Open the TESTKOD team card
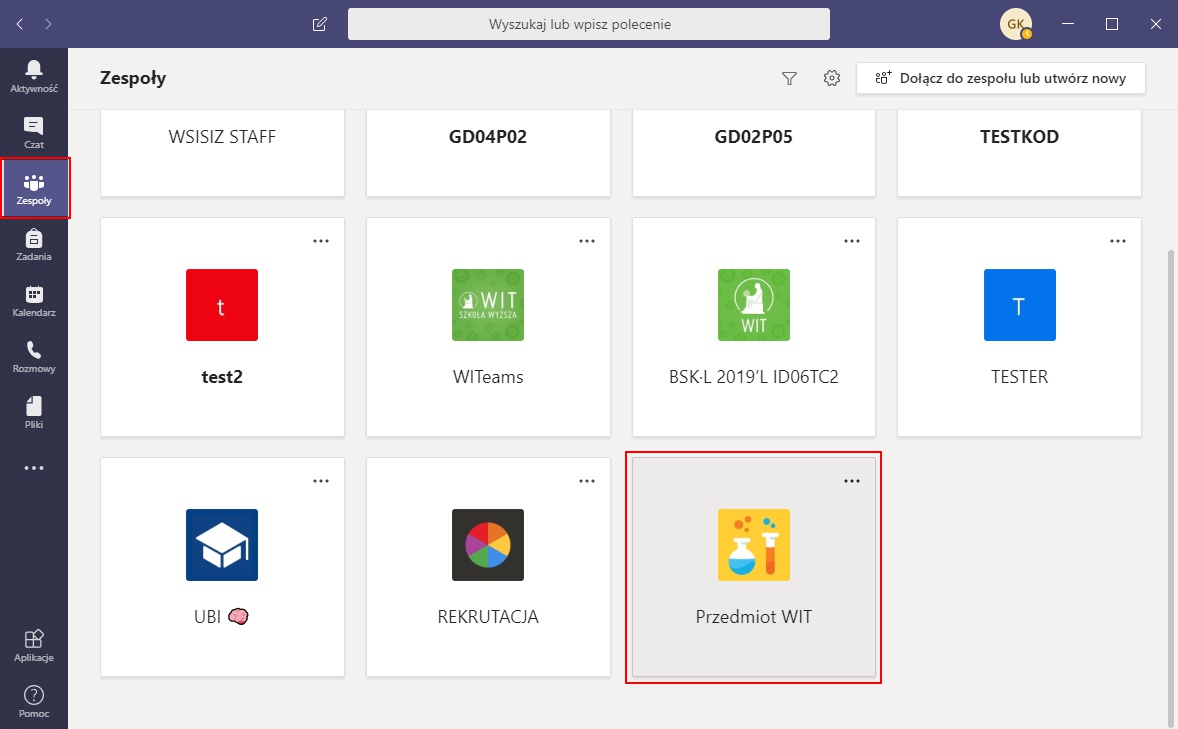Screen dimensions: 1178x729 point(1019,153)
